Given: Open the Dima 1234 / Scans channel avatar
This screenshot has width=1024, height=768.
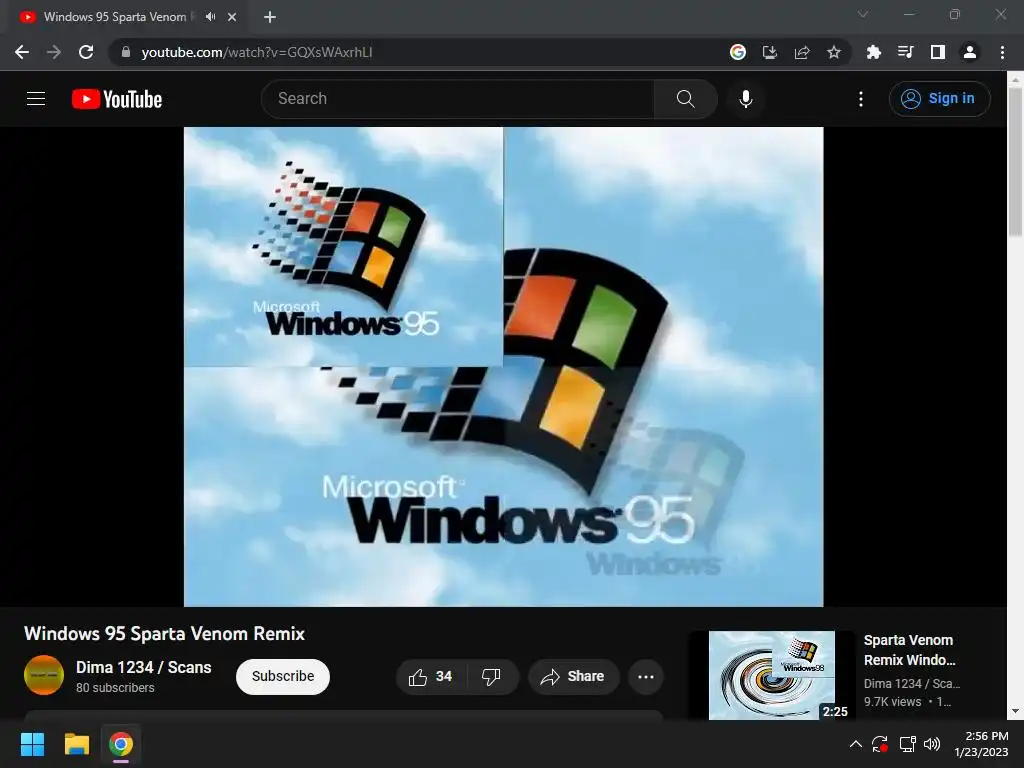Looking at the screenshot, I should 44,675.
